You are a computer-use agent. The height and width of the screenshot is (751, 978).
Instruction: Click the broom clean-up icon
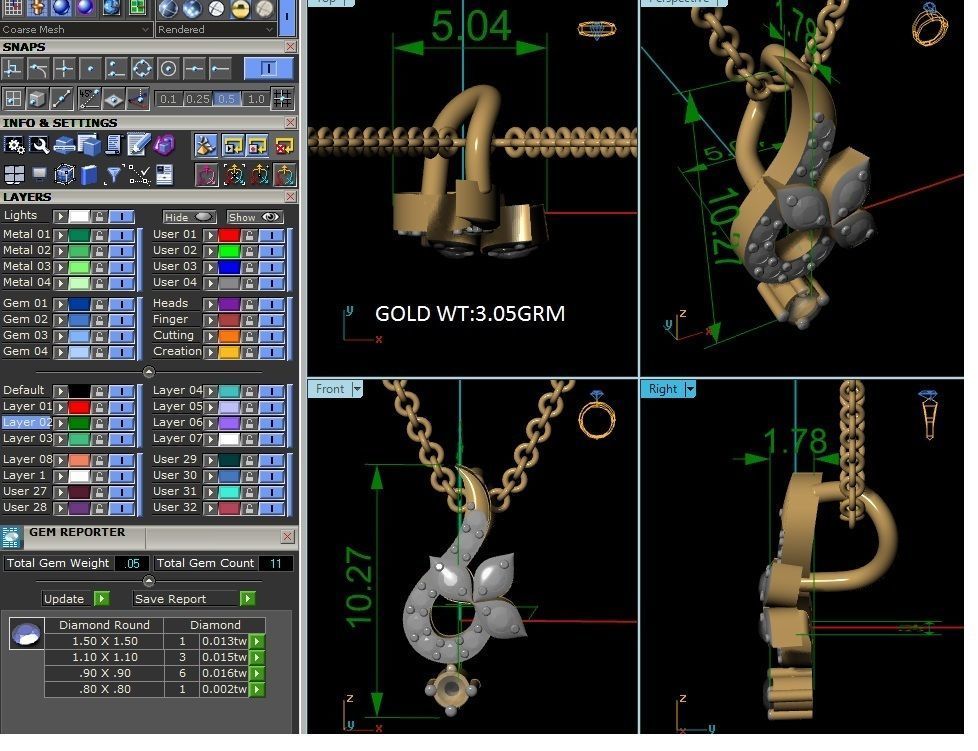pyautogui.click(x=205, y=145)
